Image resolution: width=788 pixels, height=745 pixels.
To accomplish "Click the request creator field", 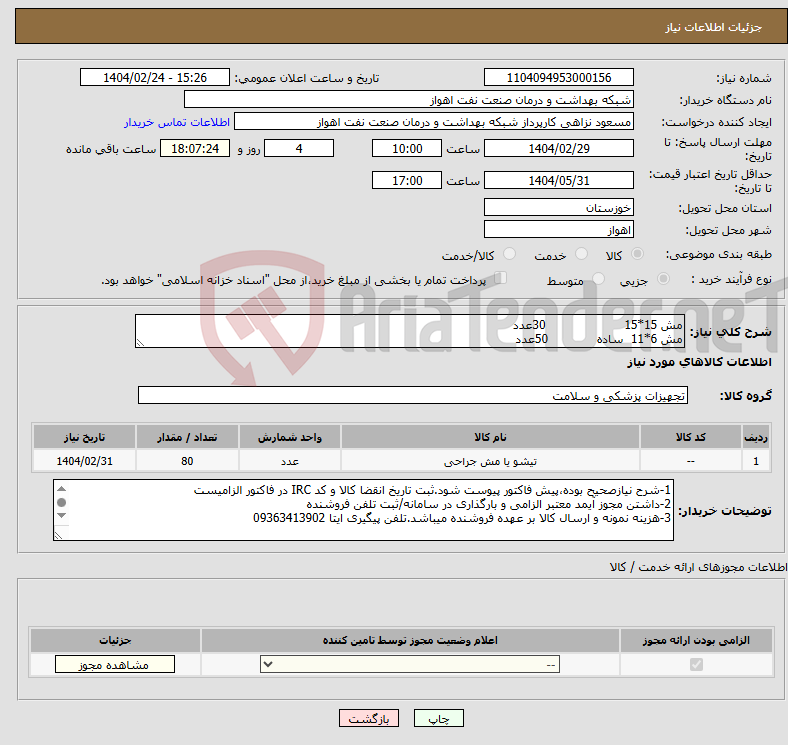I will (x=434, y=122).
